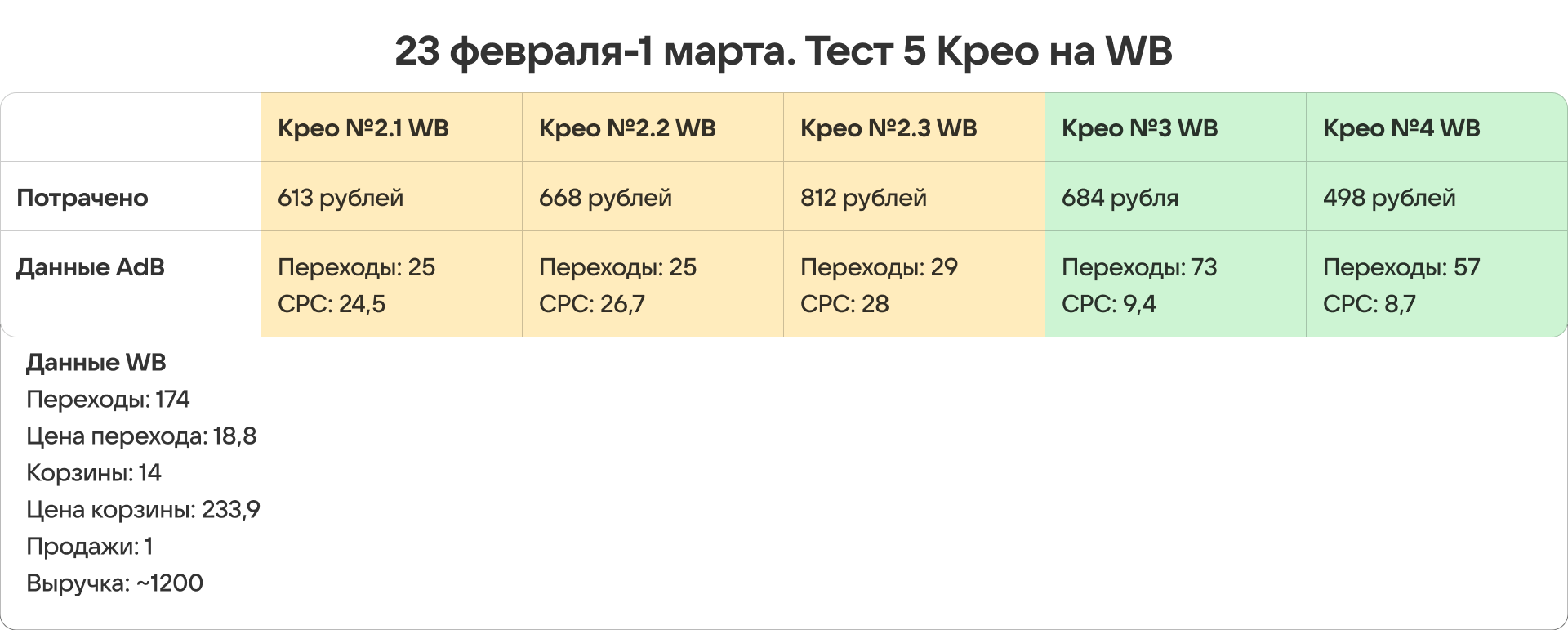Click the "Крео №2.3 WB" column header
The height and width of the screenshot is (630, 1568).
pyautogui.click(x=889, y=128)
